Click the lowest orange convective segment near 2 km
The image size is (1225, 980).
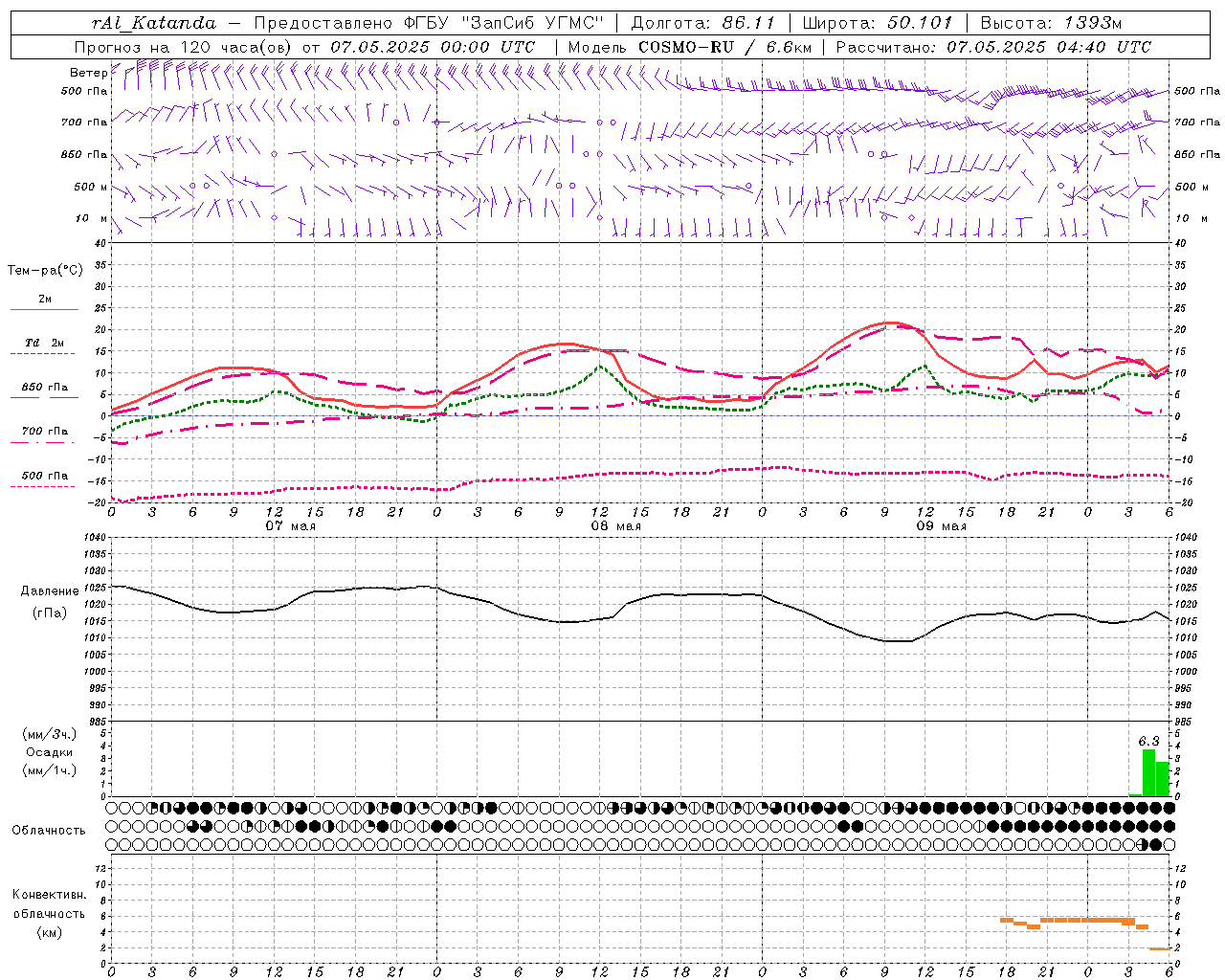[x=1159, y=948]
